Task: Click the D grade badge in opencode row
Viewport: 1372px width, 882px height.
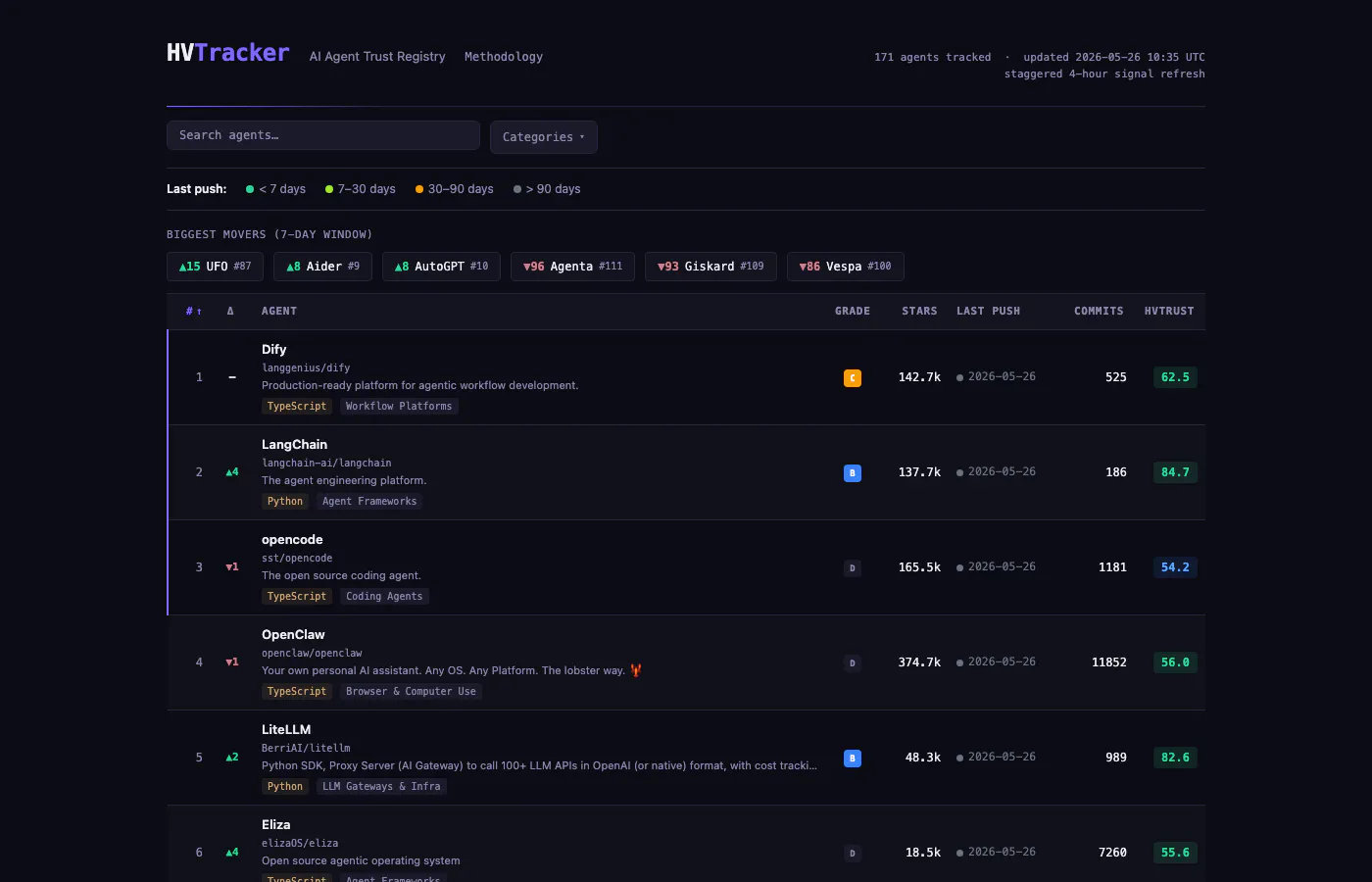Action: tap(853, 567)
